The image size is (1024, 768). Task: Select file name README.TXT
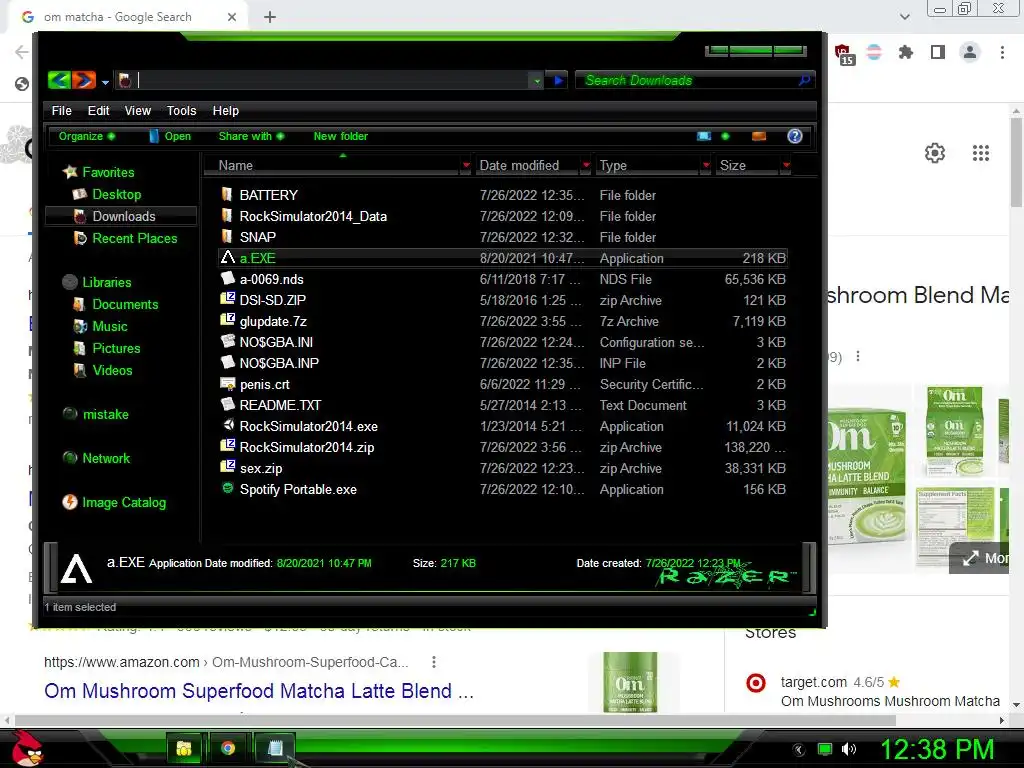coord(280,406)
